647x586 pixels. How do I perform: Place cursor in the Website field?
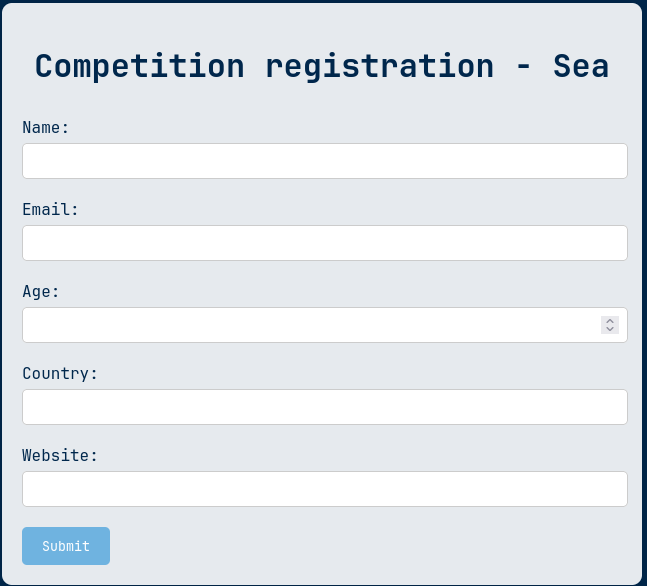325,489
